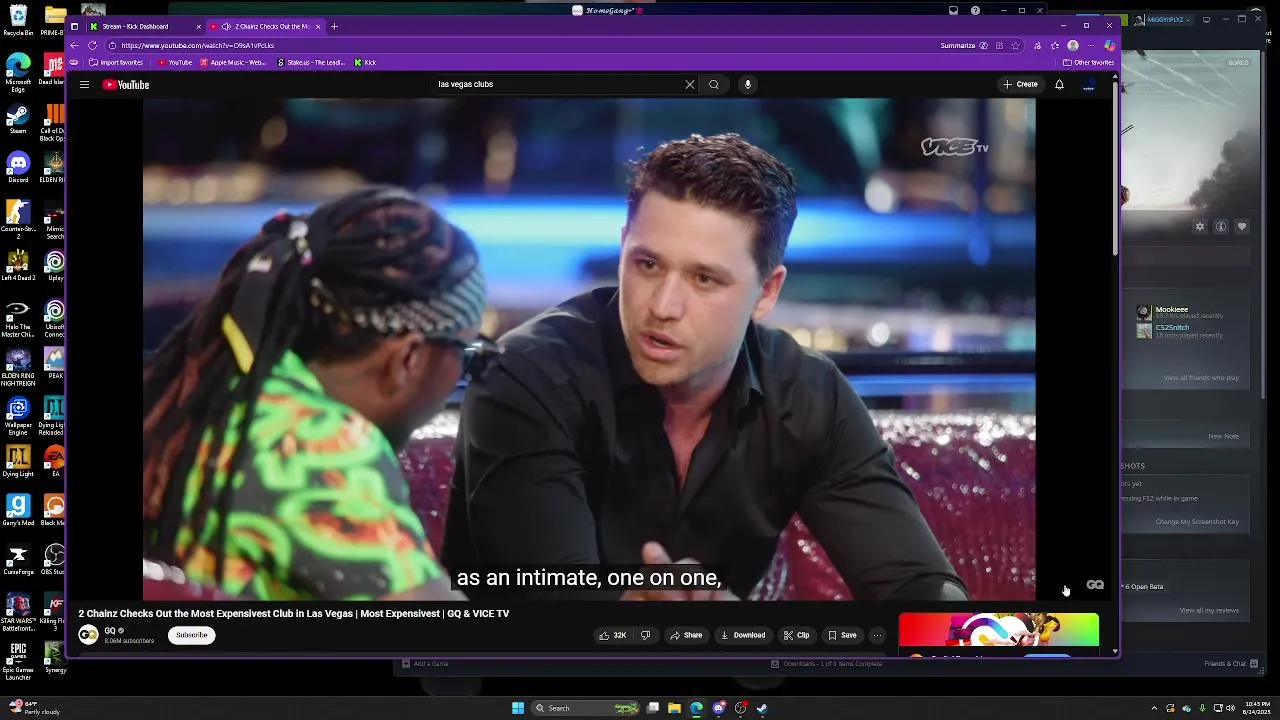This screenshot has width=1280, height=720.
Task: Launch ELDEN RING NIGHTREIGN shortcut
Action: pyautogui.click(x=18, y=368)
